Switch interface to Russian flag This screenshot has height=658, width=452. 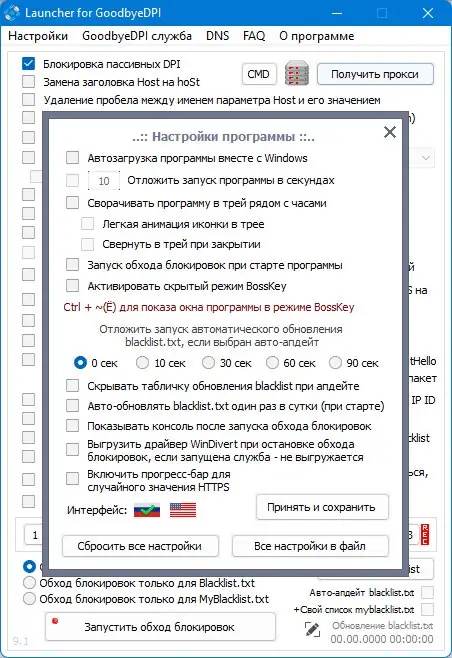(x=147, y=510)
